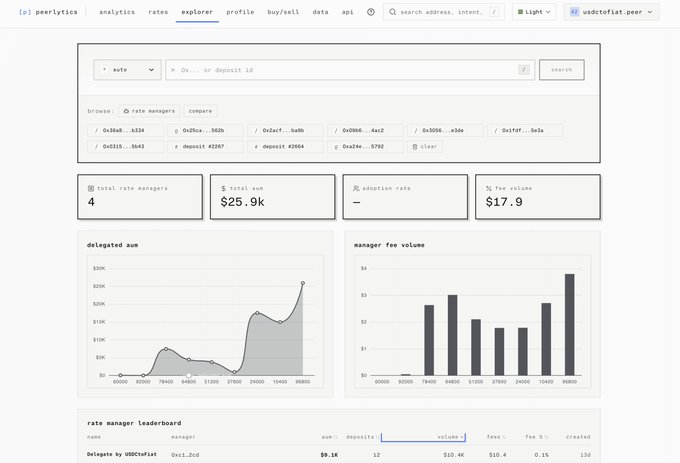Click the compare button

point(200,111)
